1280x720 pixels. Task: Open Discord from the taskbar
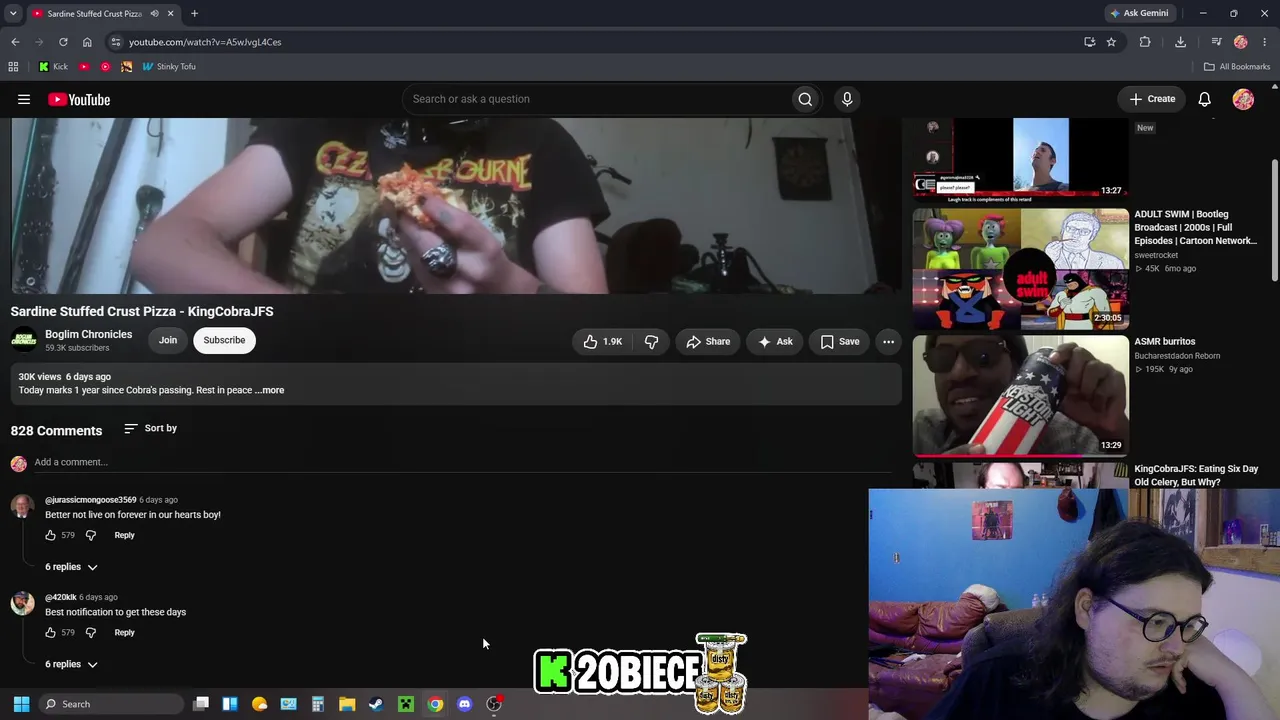point(464,704)
